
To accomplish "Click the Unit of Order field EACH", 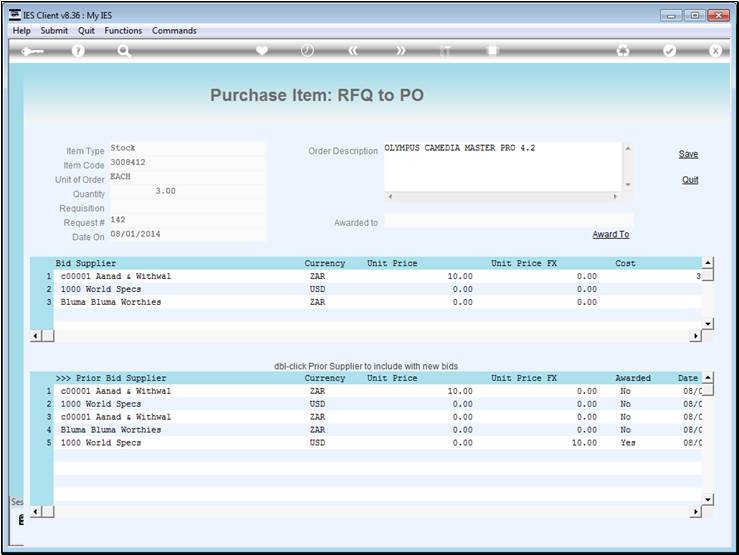I will [x=188, y=177].
